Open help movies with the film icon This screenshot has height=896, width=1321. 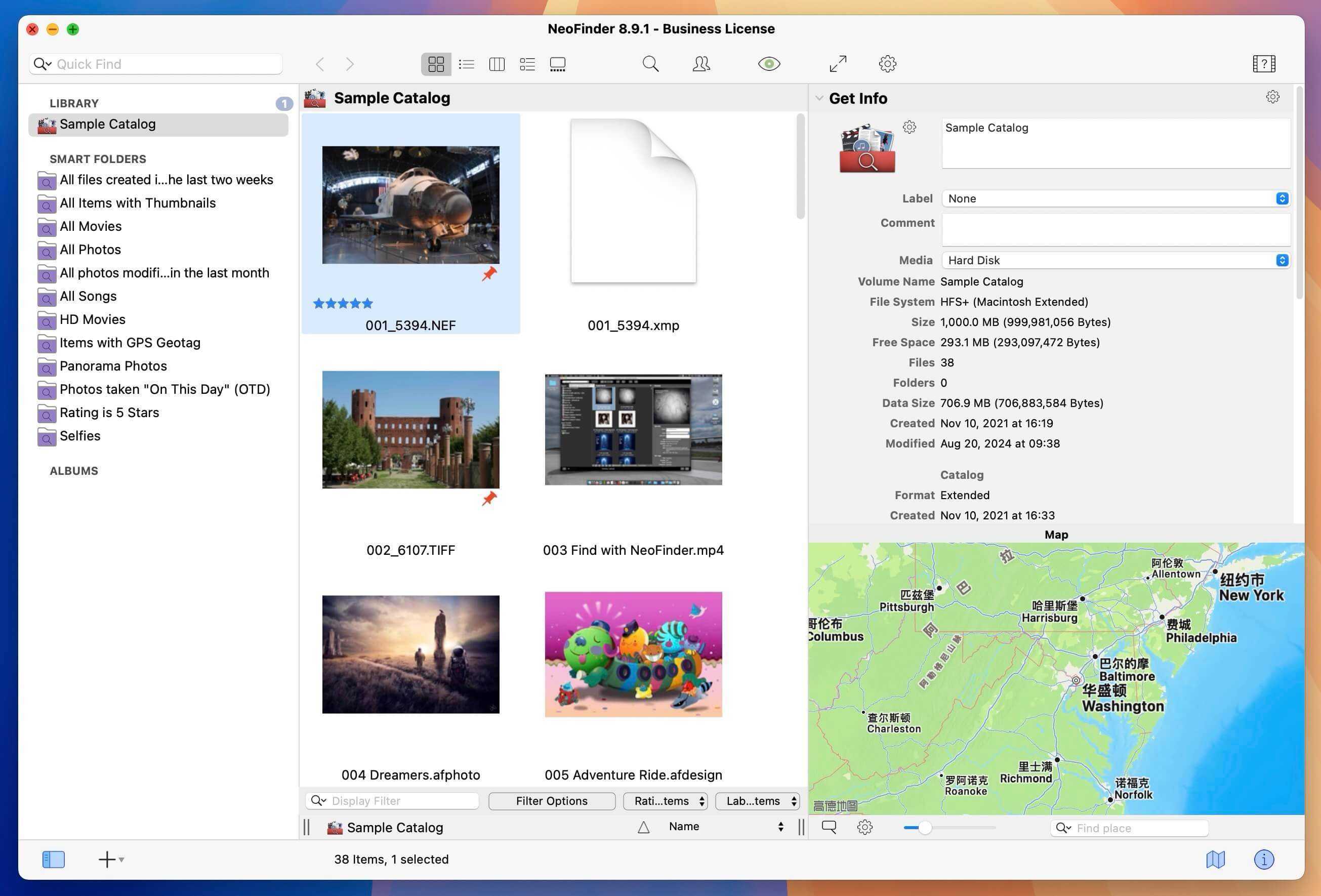click(1263, 64)
